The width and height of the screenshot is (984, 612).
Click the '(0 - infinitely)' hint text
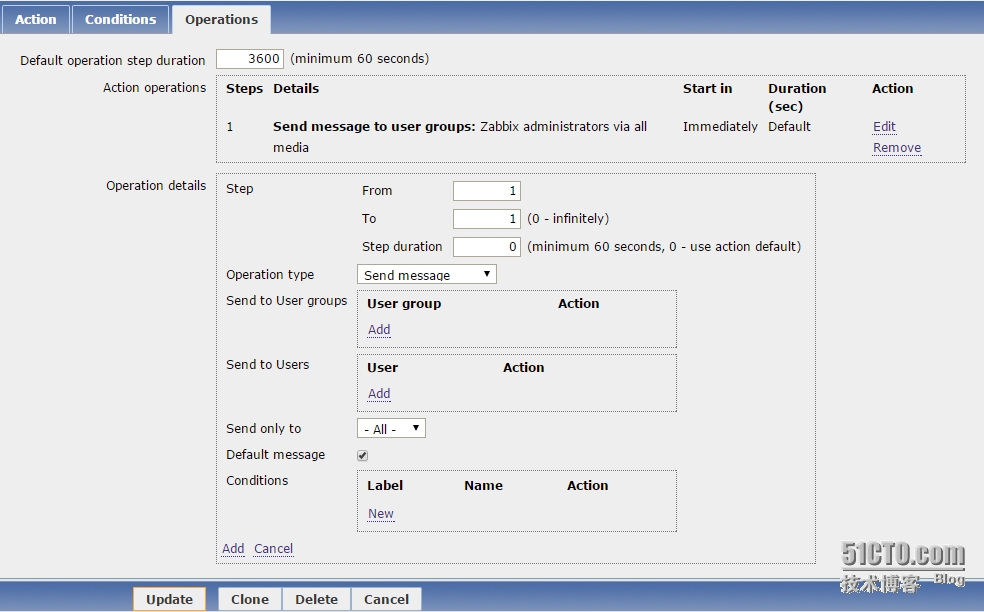[x=568, y=218]
